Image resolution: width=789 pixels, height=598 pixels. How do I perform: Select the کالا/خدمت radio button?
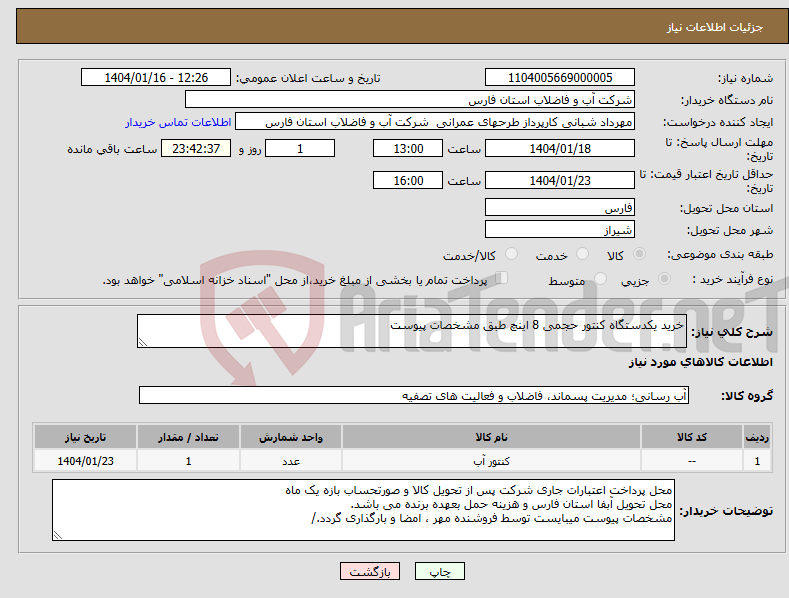(x=511, y=254)
